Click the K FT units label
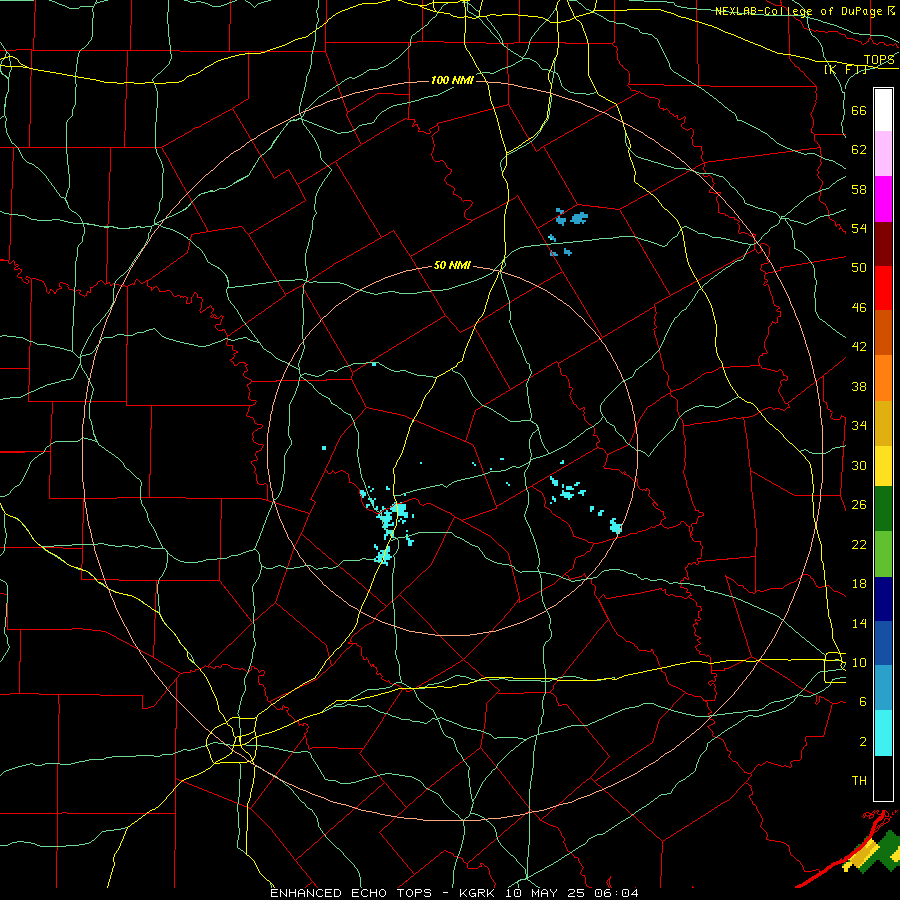Image resolution: width=900 pixels, height=900 pixels. pos(846,69)
